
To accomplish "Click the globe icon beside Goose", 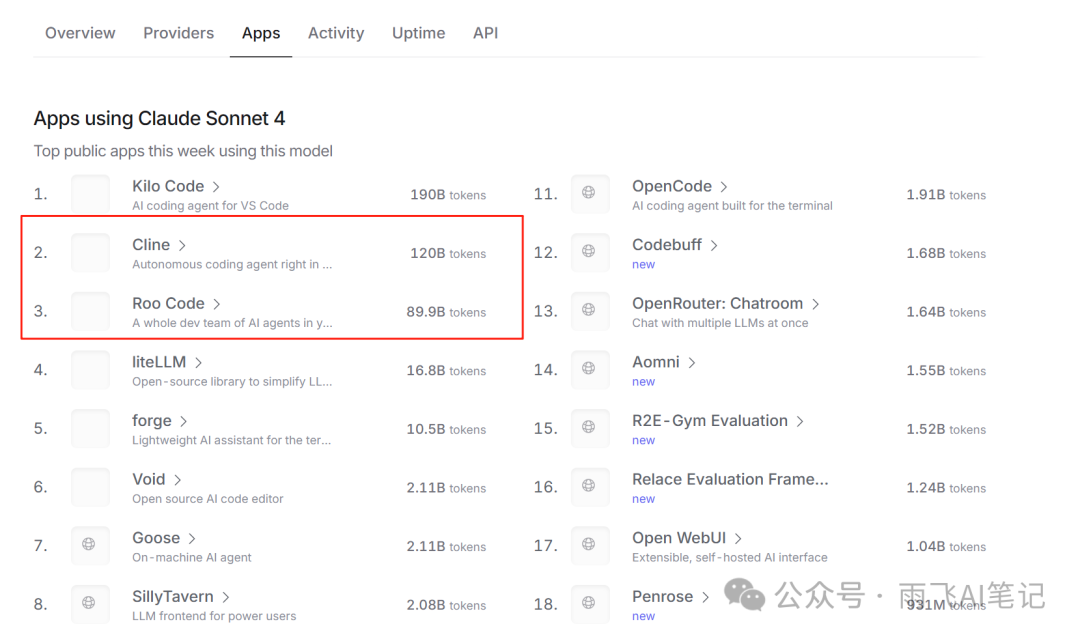I will coord(89,544).
